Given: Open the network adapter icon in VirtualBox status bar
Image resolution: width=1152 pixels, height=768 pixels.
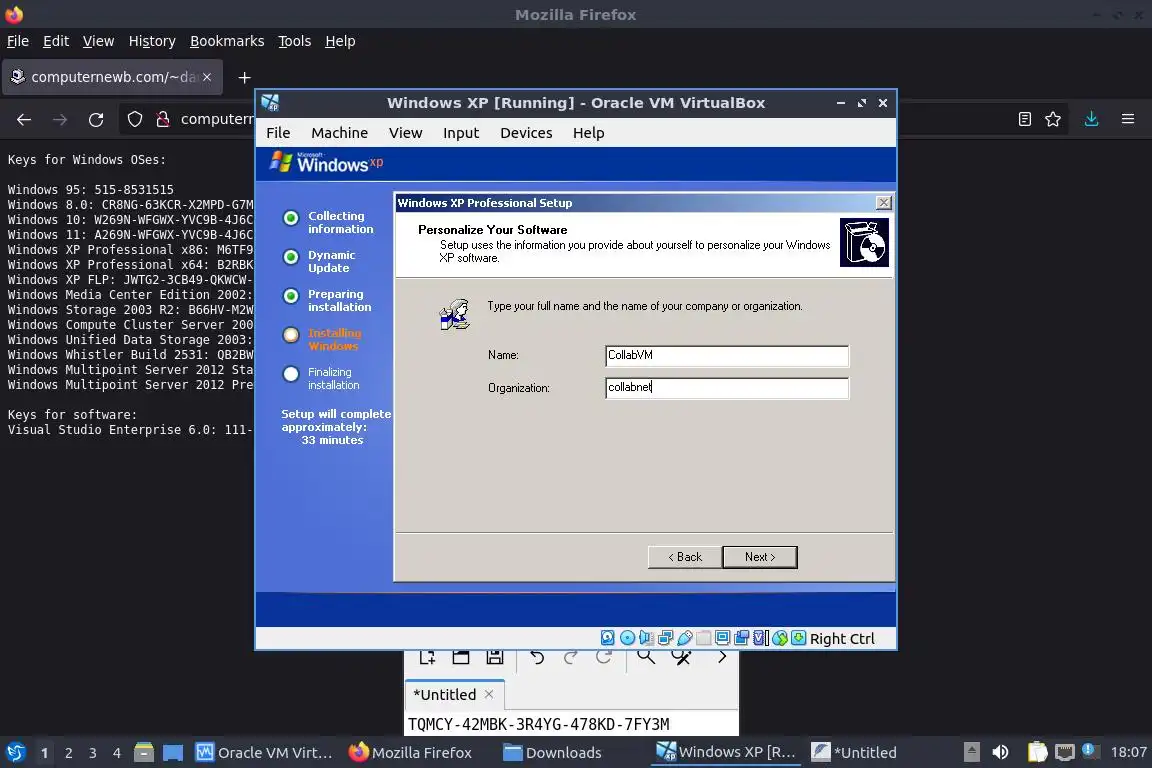Looking at the screenshot, I should pyautogui.click(x=666, y=638).
